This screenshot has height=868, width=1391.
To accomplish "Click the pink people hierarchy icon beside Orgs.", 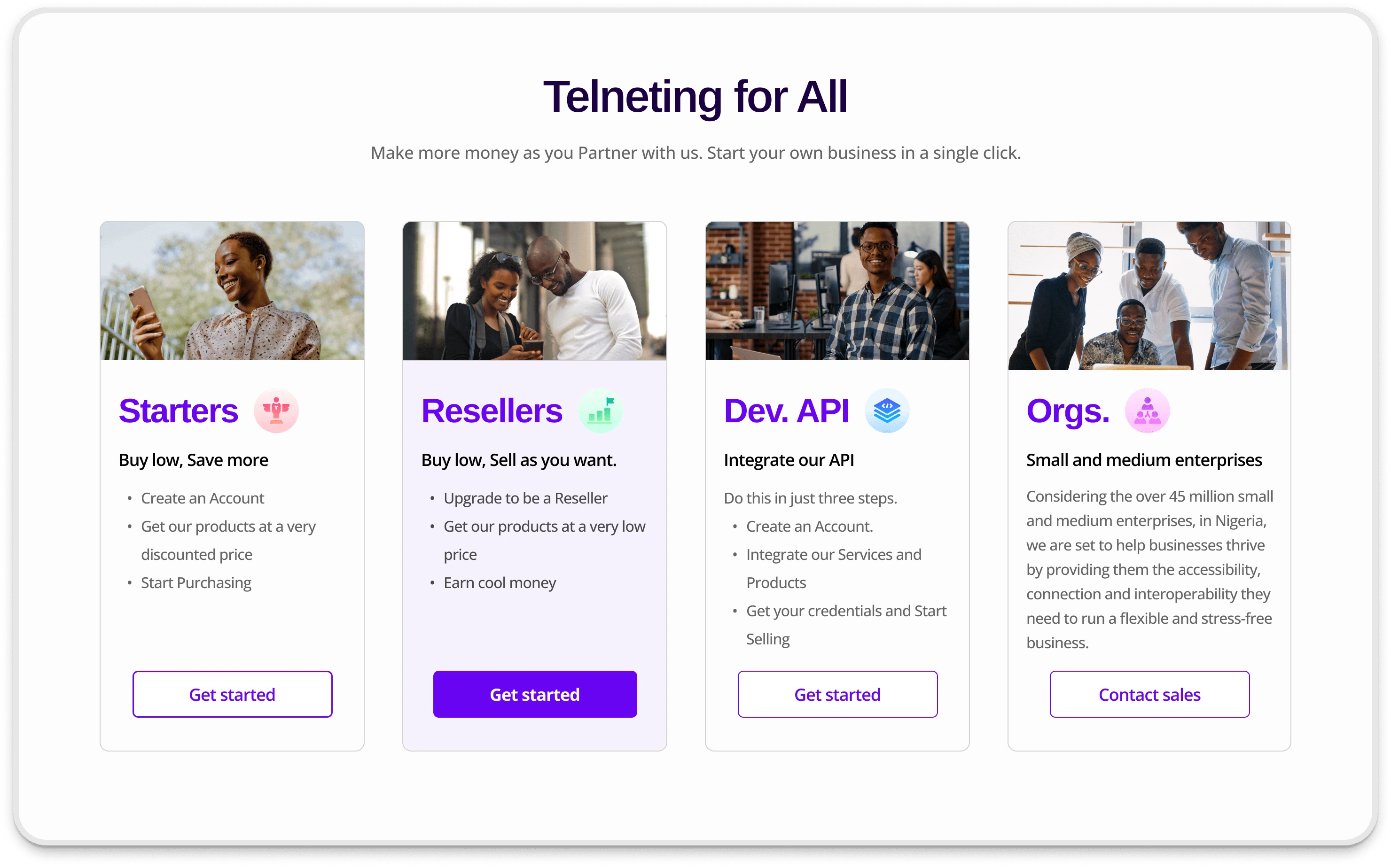I will (x=1147, y=411).
